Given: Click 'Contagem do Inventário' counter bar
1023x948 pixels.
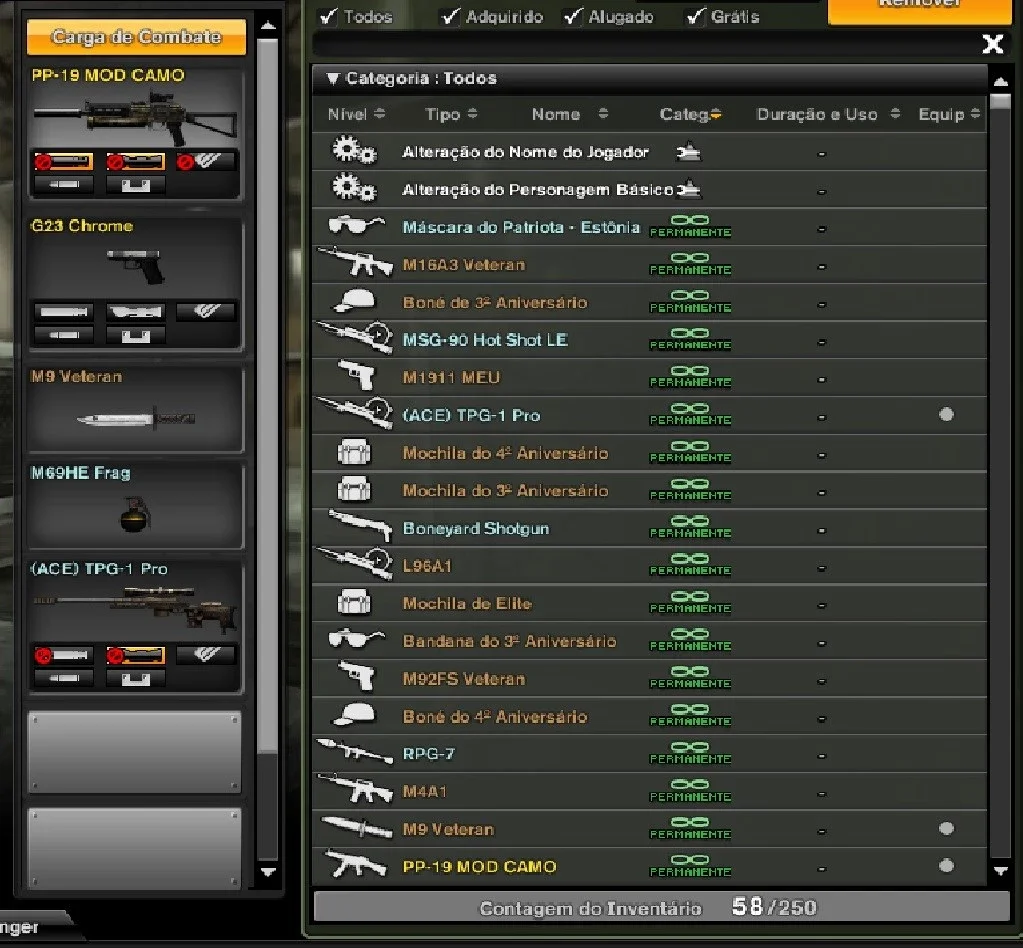Looking at the screenshot, I should [662, 907].
